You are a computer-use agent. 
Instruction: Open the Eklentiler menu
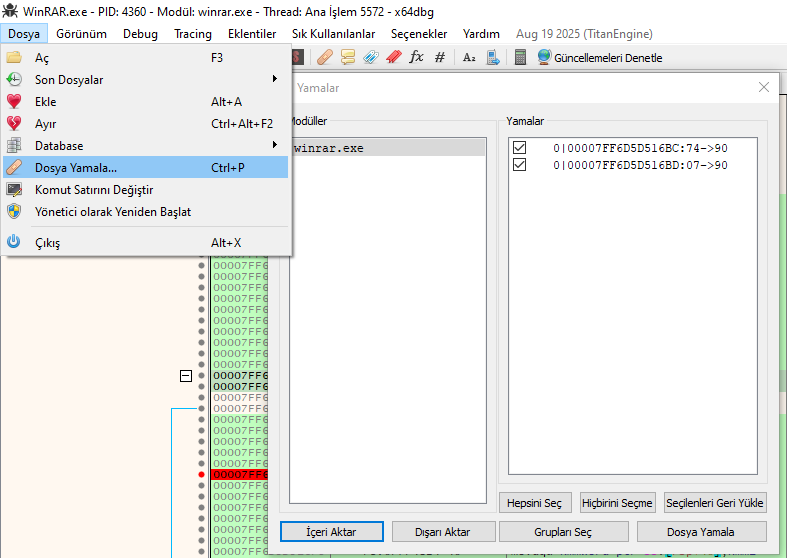(x=252, y=34)
